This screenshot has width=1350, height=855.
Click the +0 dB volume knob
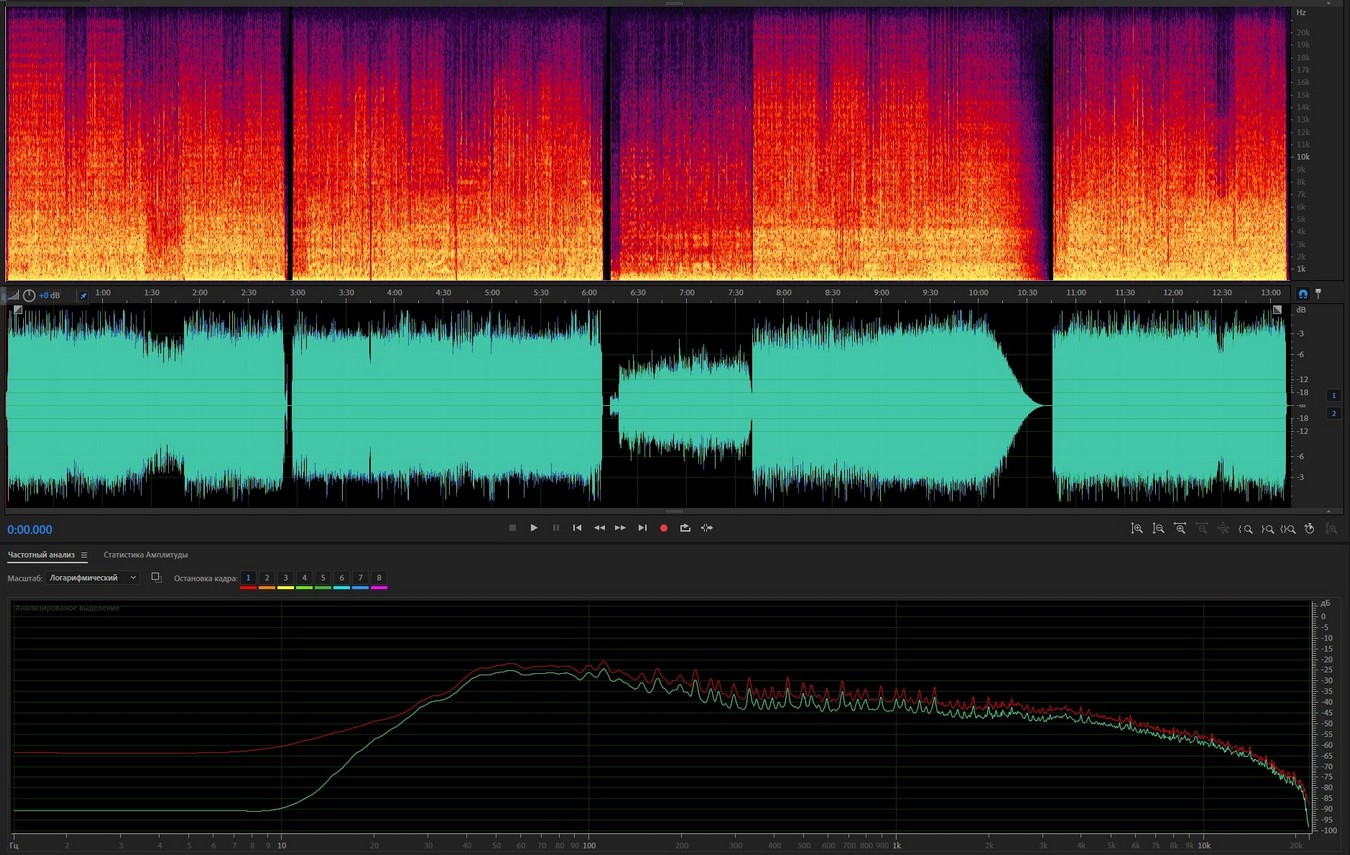click(x=29, y=295)
